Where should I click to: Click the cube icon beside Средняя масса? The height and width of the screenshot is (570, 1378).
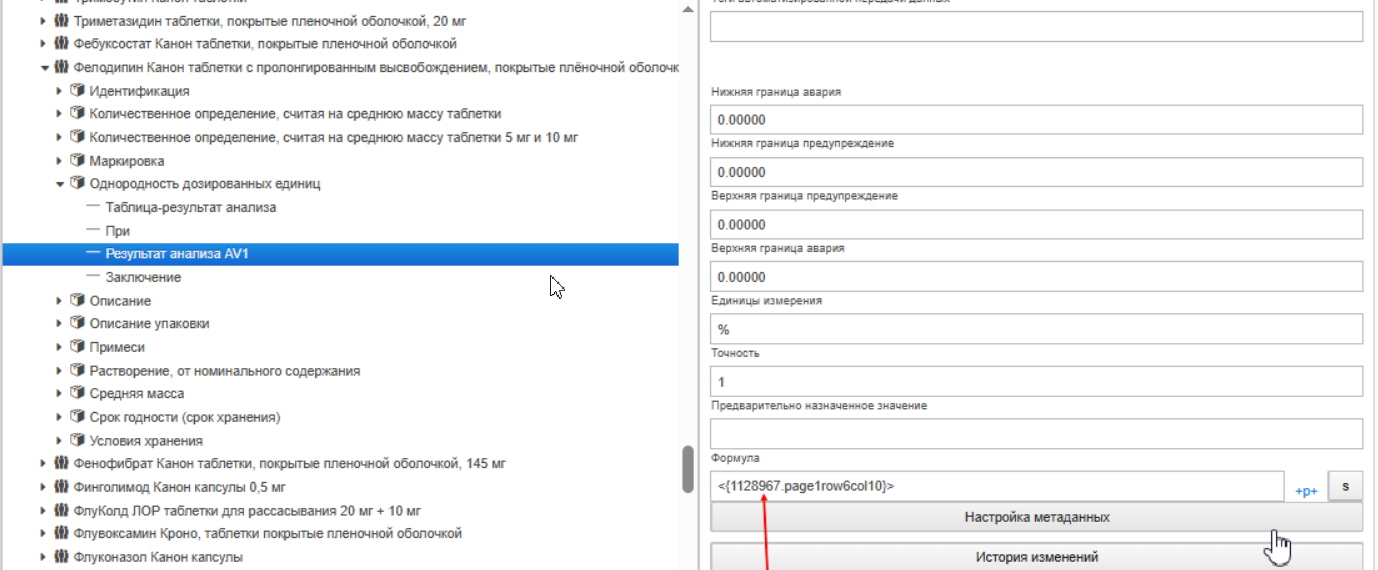(x=77, y=394)
